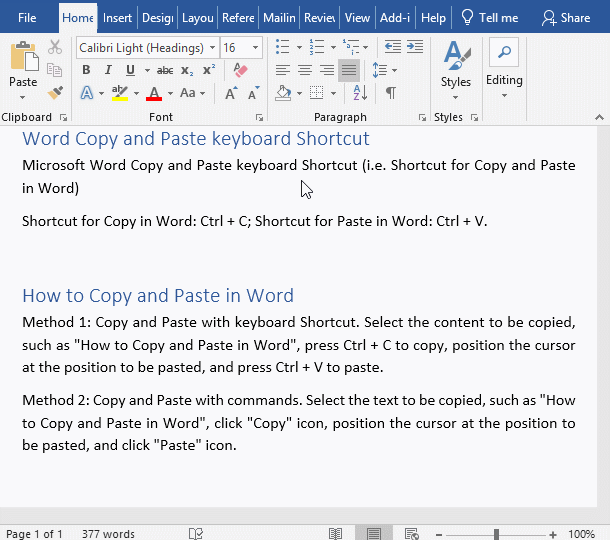Apply text highlight color
Screen dimensions: 610x540
[120, 93]
